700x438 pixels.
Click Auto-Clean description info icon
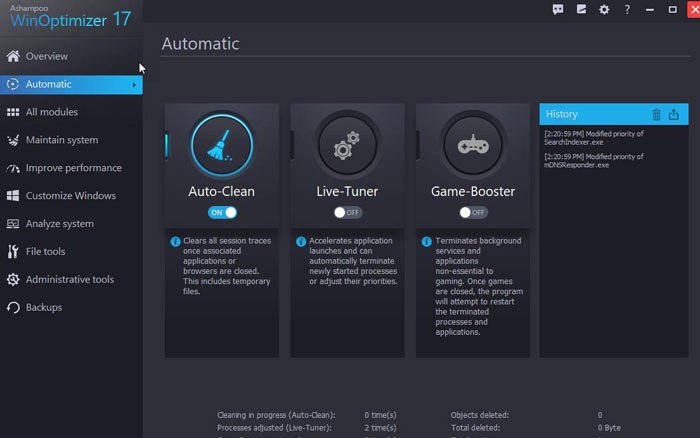point(175,242)
